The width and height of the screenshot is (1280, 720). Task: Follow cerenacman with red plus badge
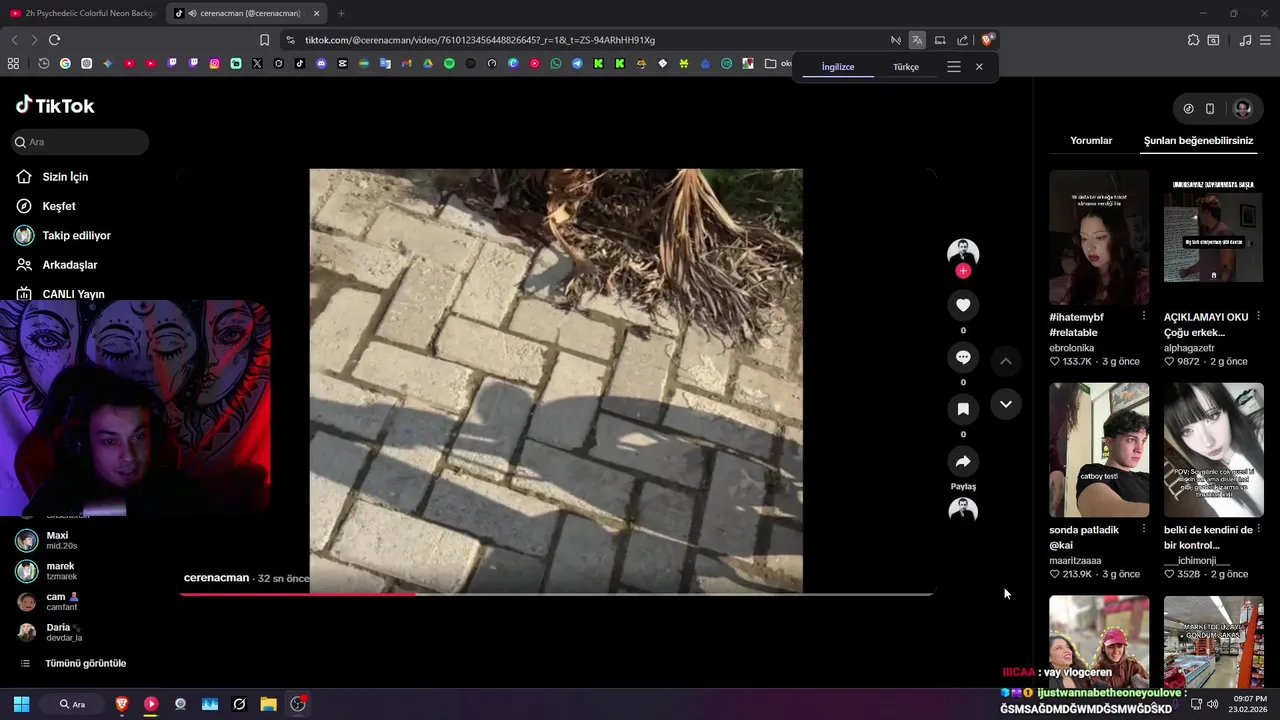pos(963,271)
